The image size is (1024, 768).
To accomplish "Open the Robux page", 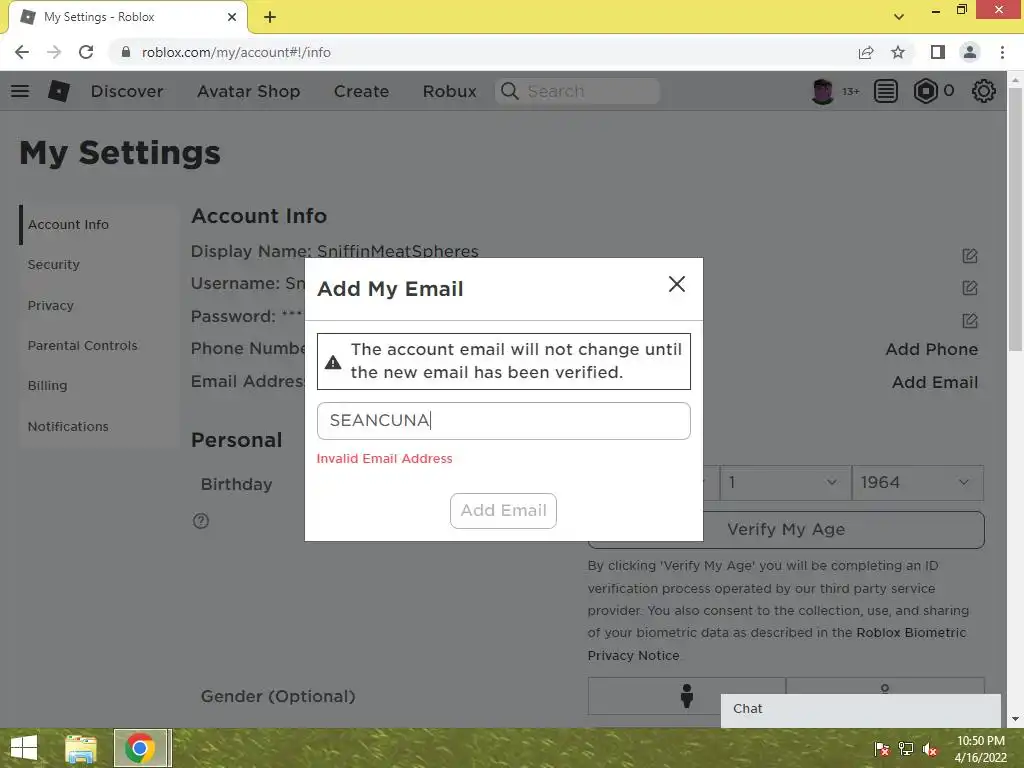I will (x=449, y=91).
